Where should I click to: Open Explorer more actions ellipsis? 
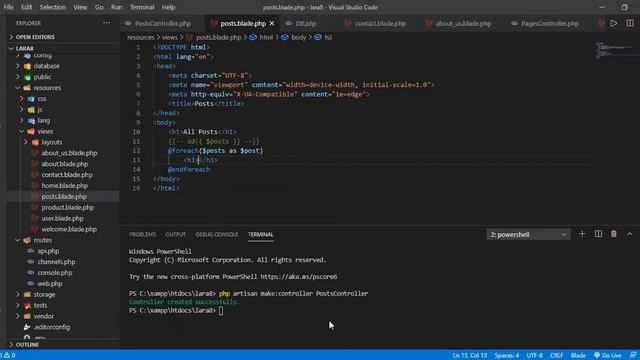point(107,23)
